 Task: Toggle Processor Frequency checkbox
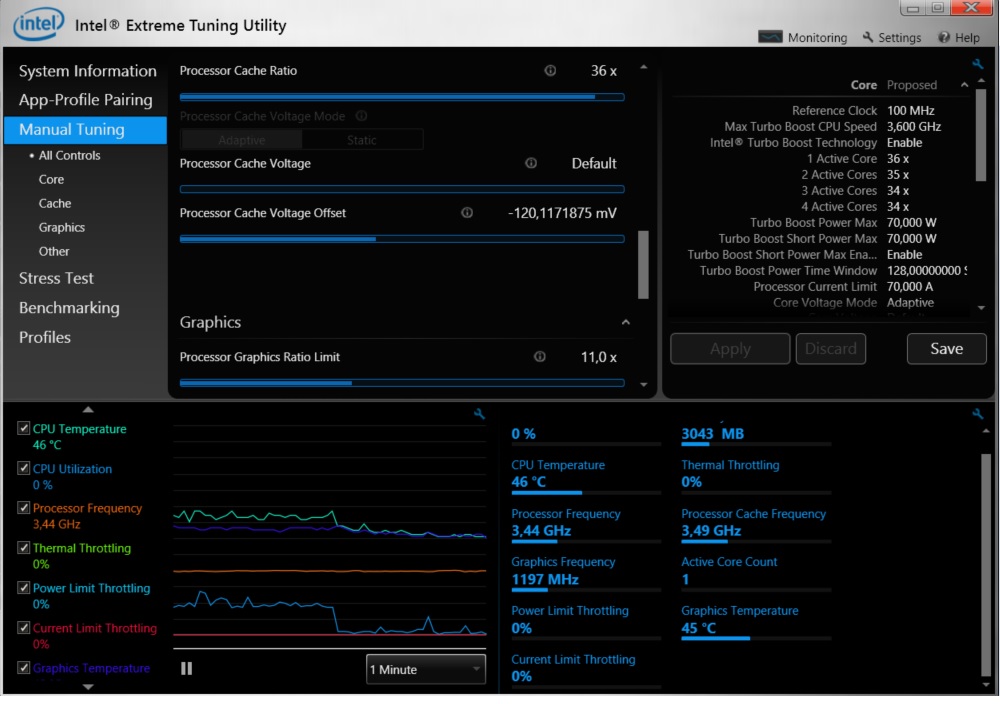point(24,508)
